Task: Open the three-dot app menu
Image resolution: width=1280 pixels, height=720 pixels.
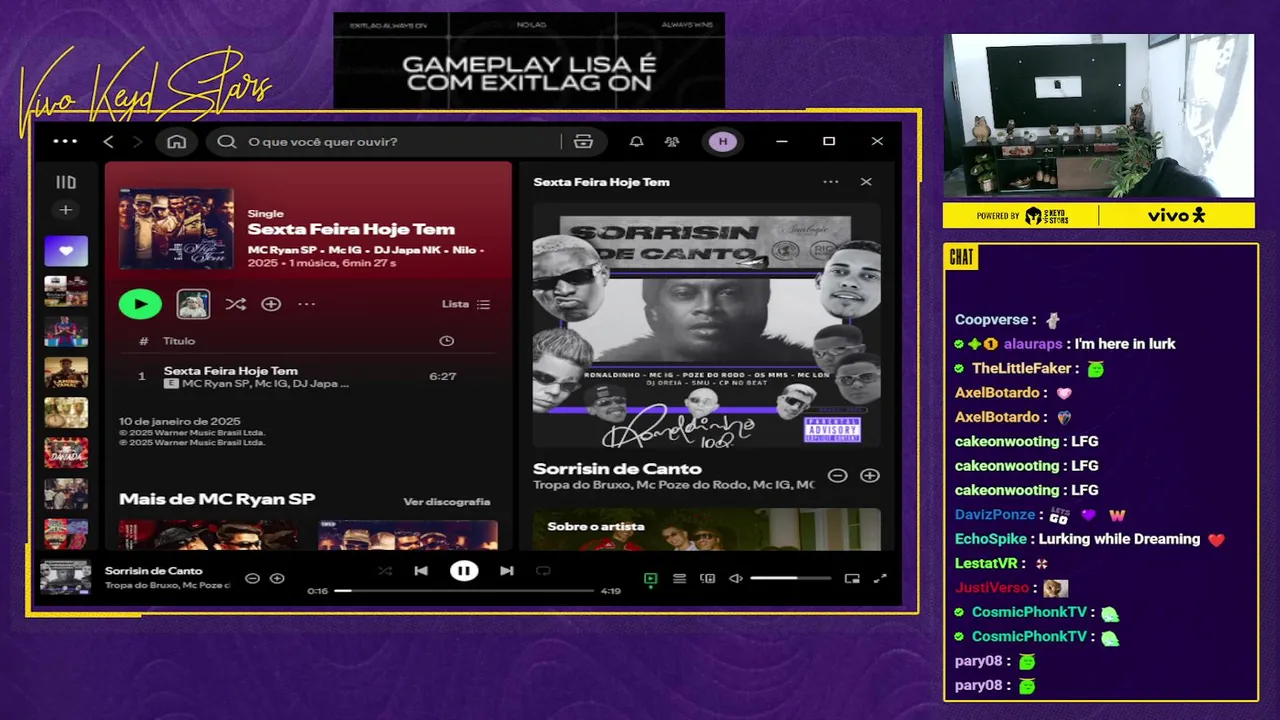Action: tap(65, 141)
